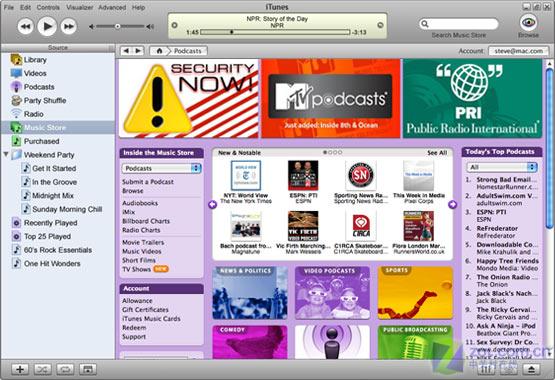The height and width of the screenshot is (380, 555).
Task: Click the TV Shows link
Action: (x=136, y=269)
